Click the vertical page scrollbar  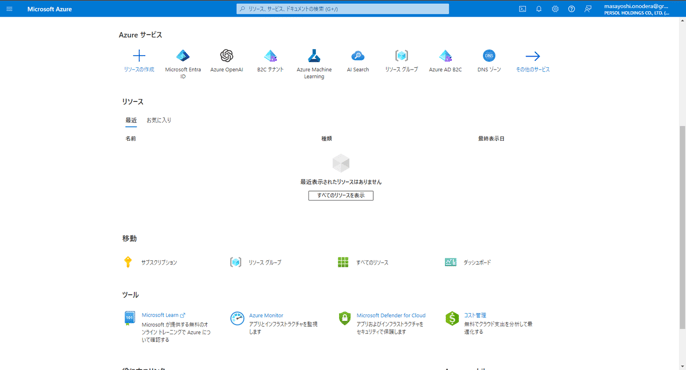click(682, 227)
